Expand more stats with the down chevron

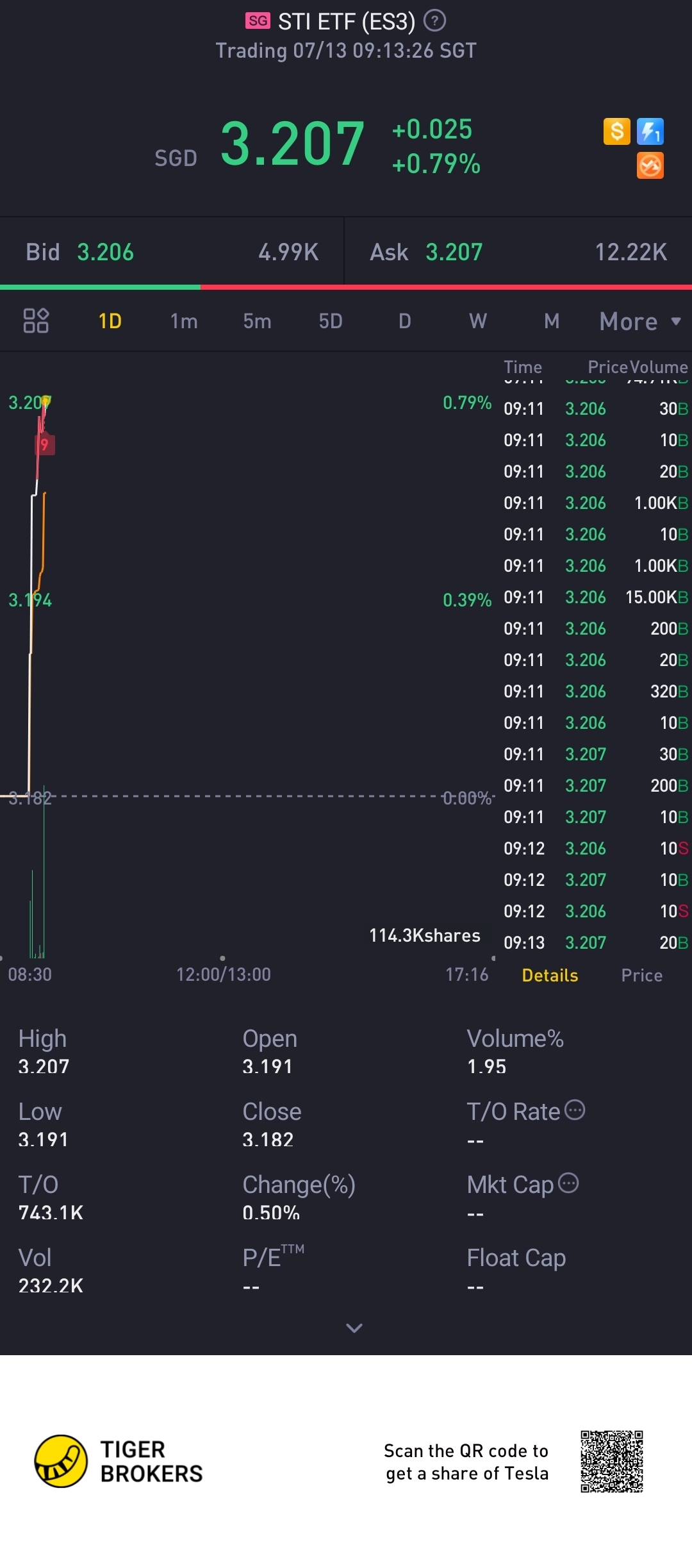point(354,1328)
